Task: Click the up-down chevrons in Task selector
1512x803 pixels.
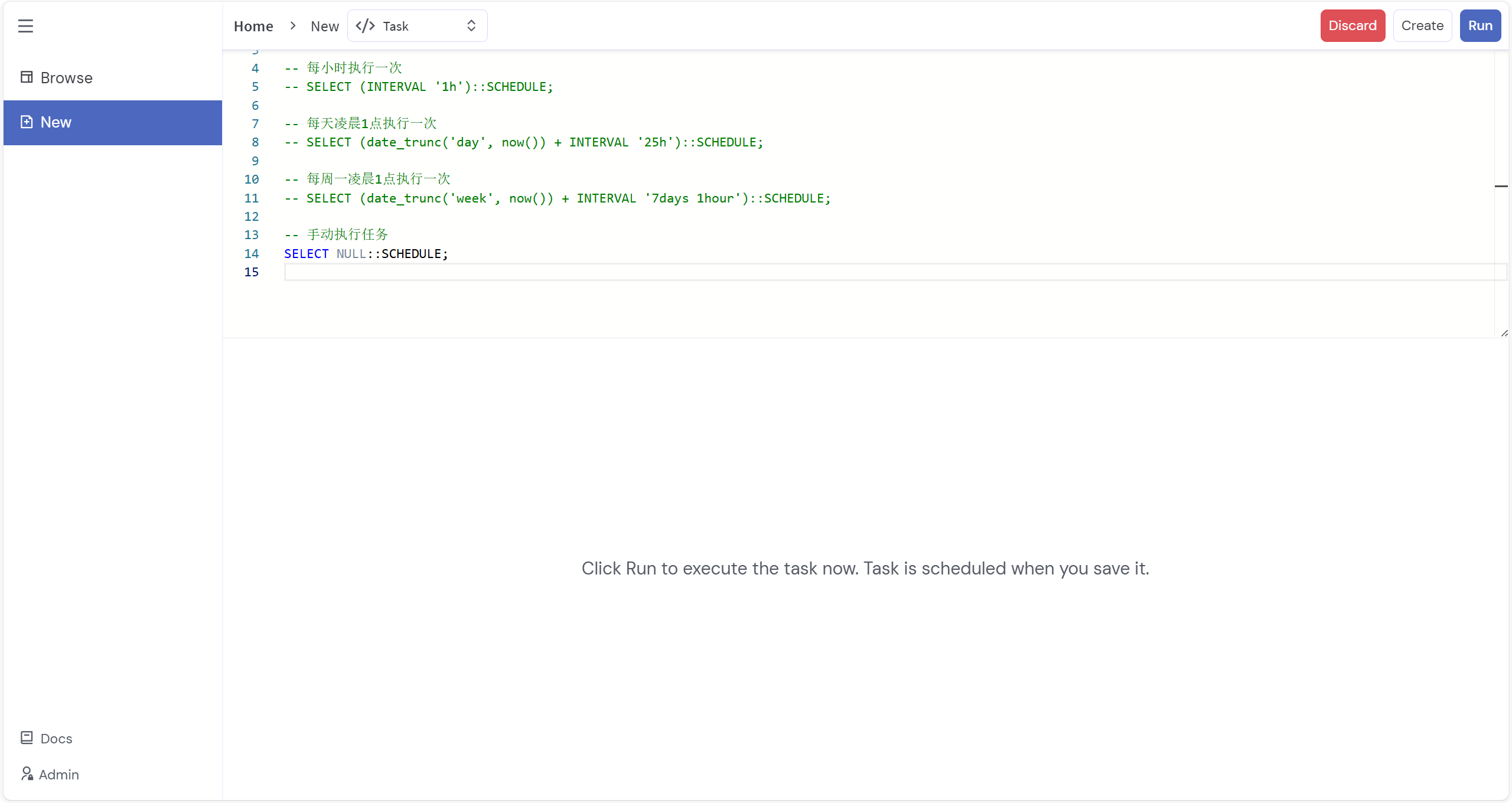Action: point(471,26)
